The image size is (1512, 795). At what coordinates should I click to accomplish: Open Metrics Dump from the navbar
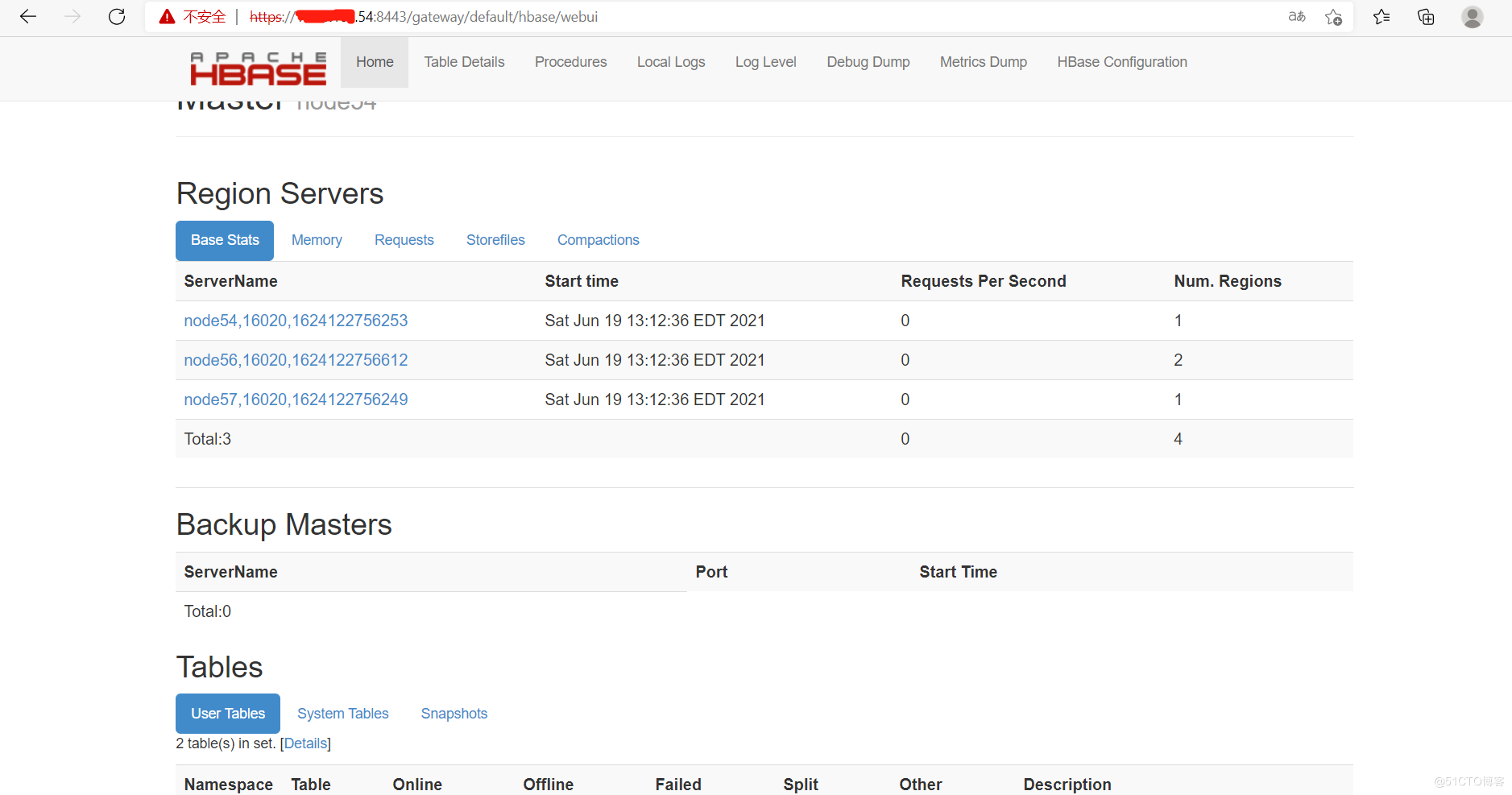[x=984, y=62]
